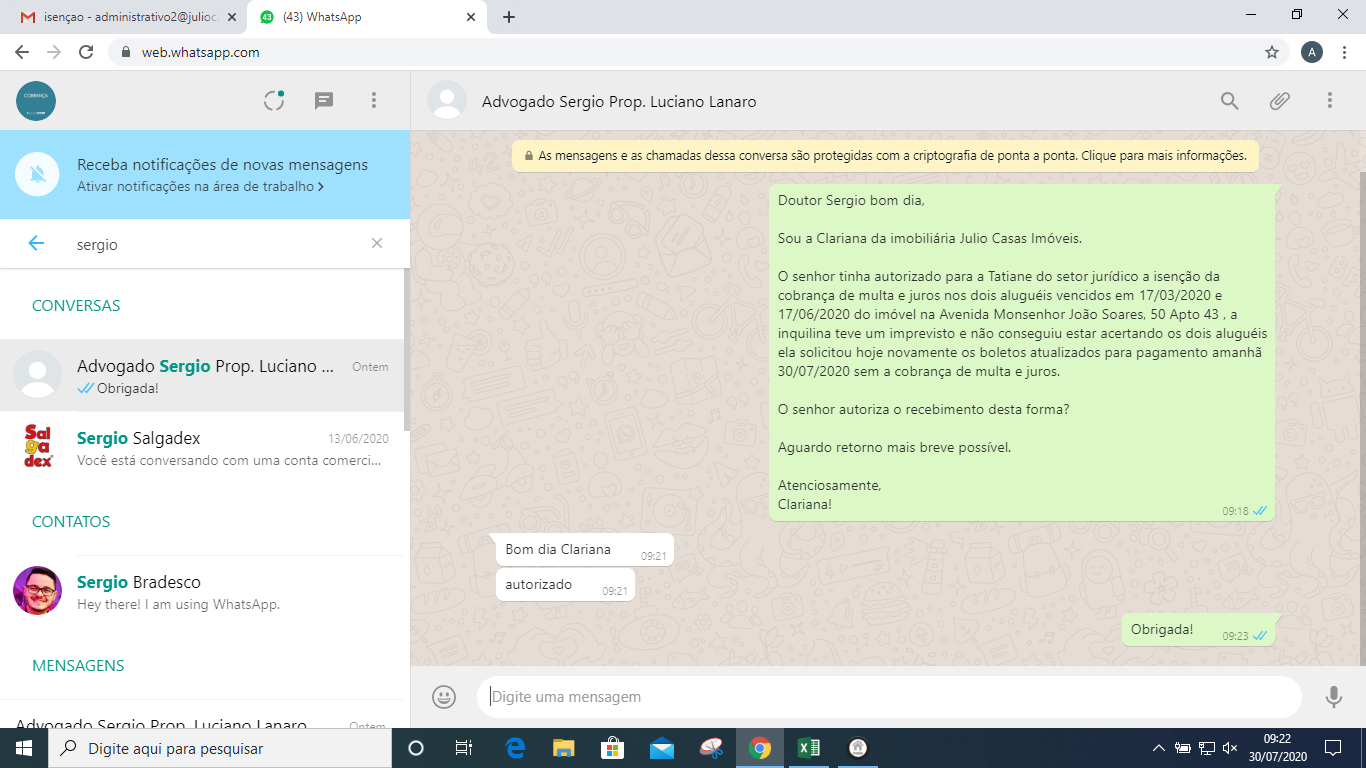Screen dimensions: 1366x768
Task: Open the WhatsApp Status icon
Action: [274, 100]
